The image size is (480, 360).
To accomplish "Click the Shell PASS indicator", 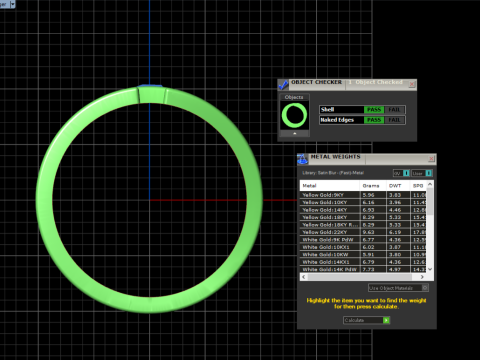I will (x=374, y=110).
